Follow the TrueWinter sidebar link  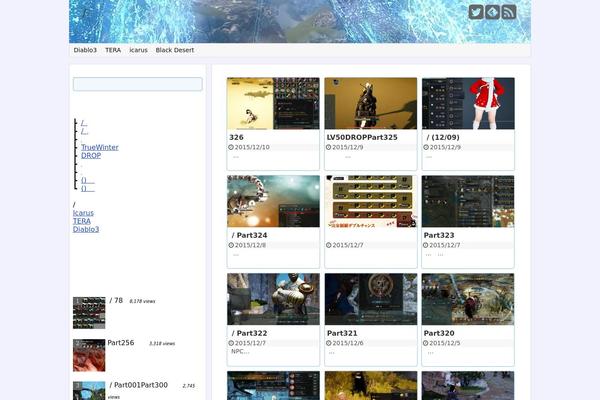tap(99, 147)
